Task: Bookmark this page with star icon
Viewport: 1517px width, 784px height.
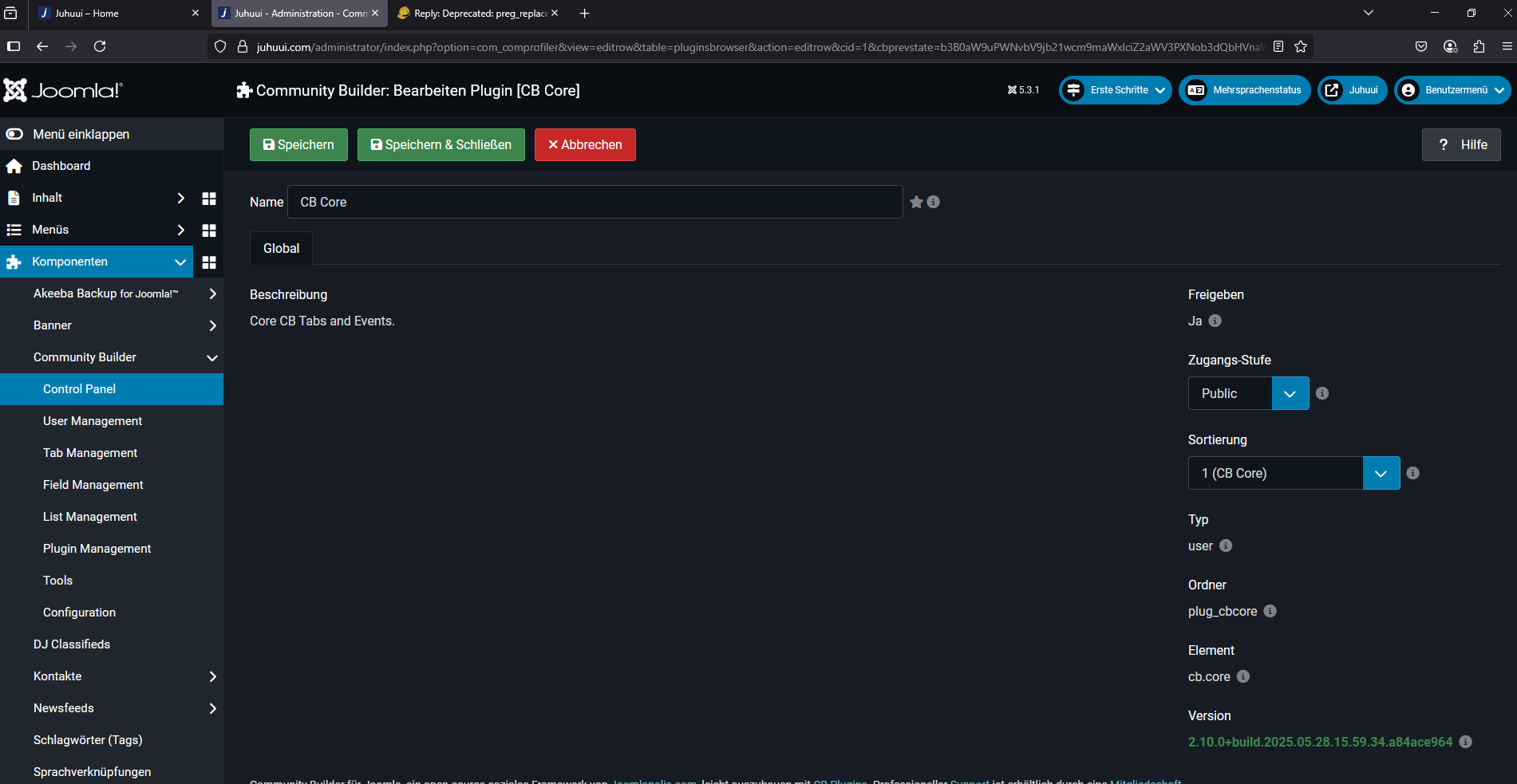Action: 1301,46
